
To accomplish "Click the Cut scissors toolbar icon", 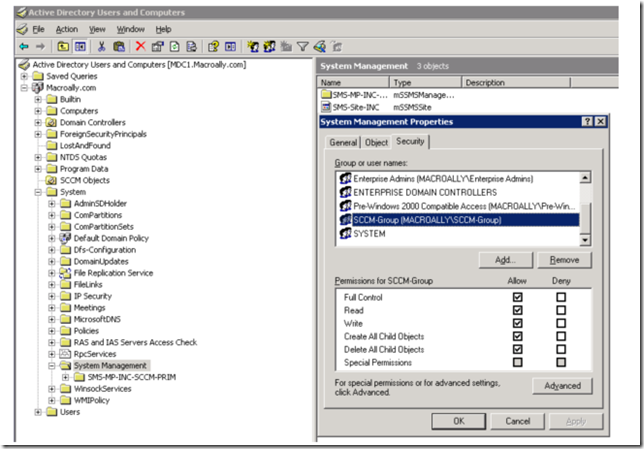I will pyautogui.click(x=100, y=46).
